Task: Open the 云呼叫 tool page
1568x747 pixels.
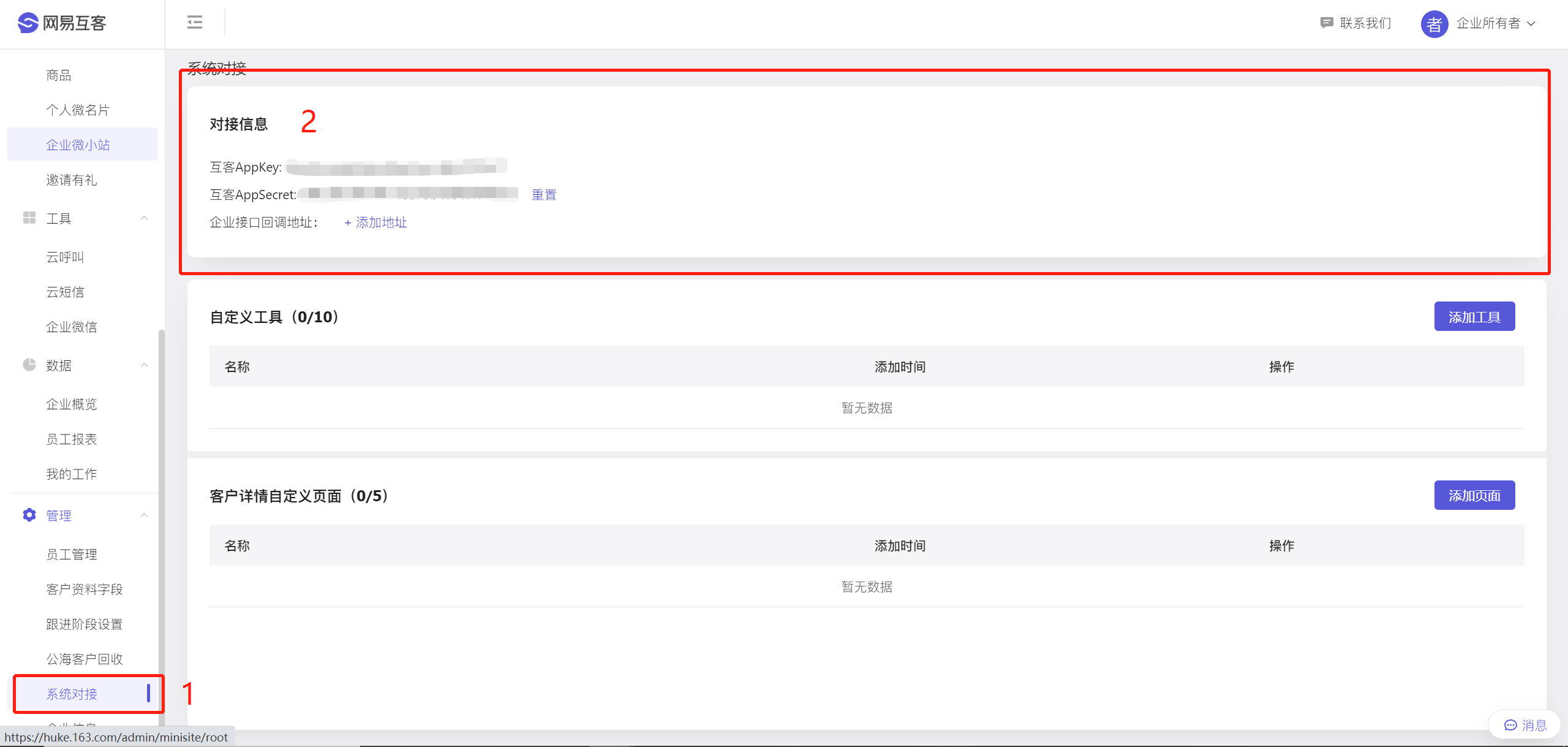Action: 65,257
